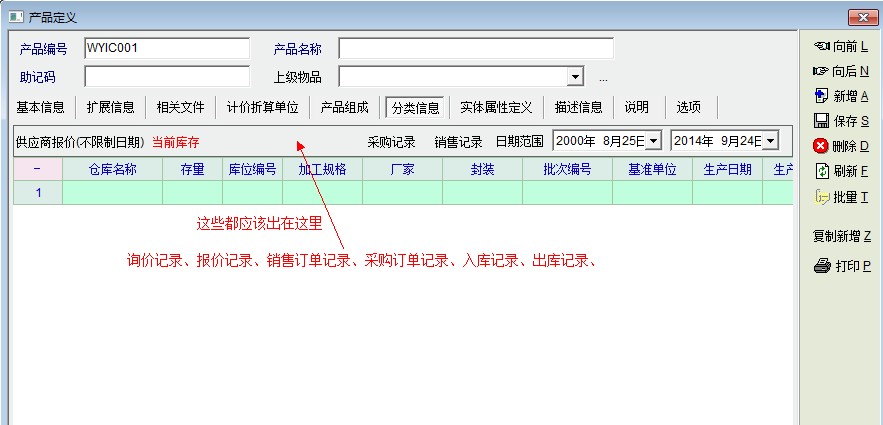Expand the 上级物品 dropdown list
This screenshot has height=425, width=883.
click(575, 77)
